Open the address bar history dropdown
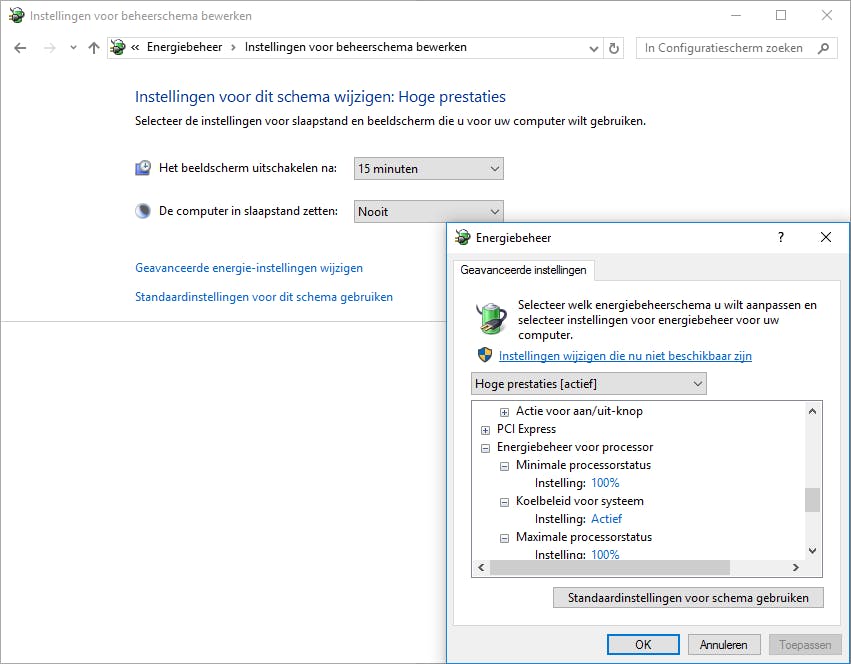Viewport: 851px width, 664px height. (594, 49)
